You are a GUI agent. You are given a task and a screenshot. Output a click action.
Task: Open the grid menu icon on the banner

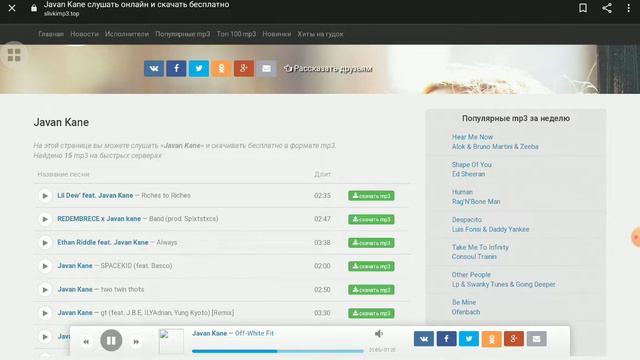tap(14, 55)
